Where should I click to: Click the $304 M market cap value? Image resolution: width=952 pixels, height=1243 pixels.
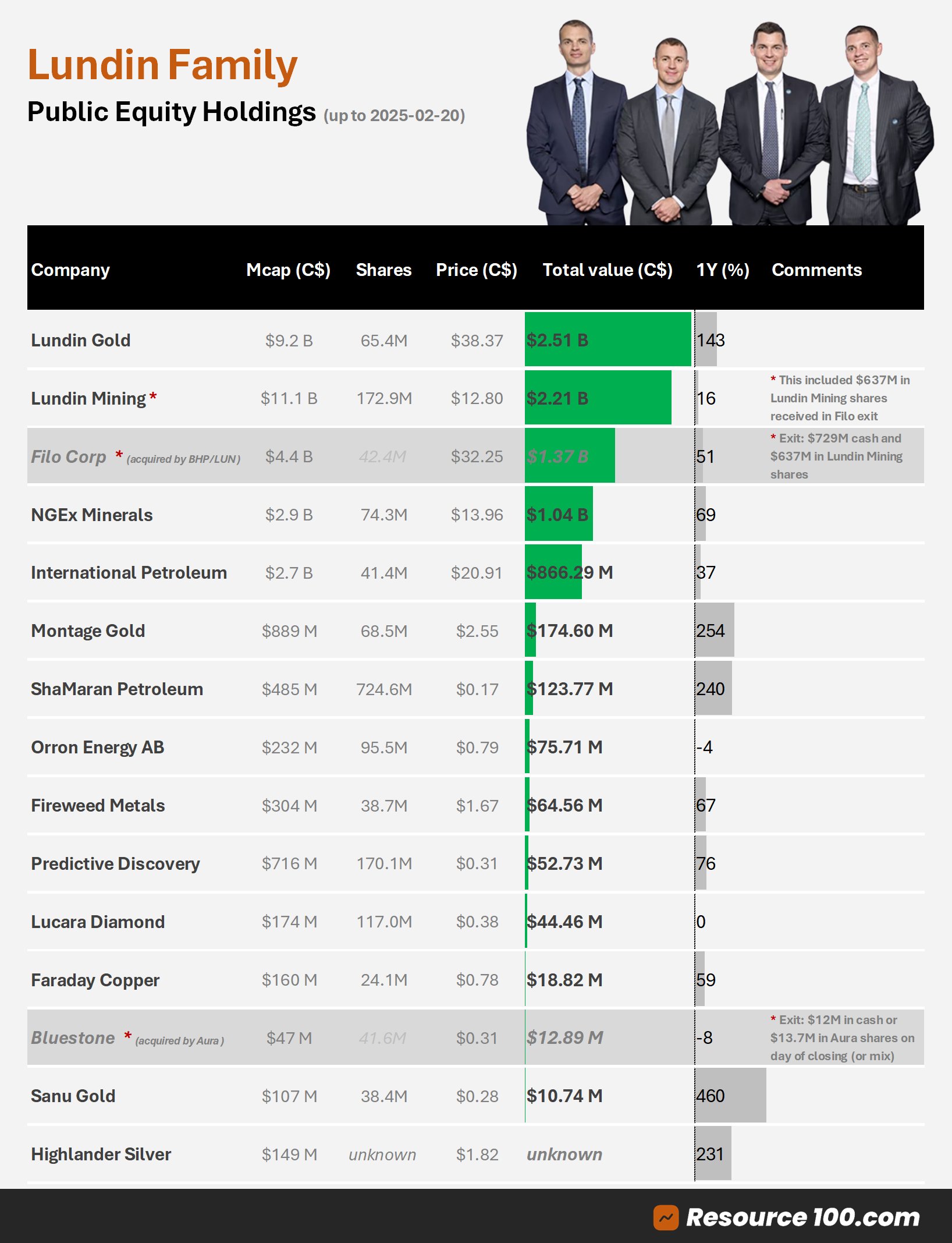[x=289, y=806]
